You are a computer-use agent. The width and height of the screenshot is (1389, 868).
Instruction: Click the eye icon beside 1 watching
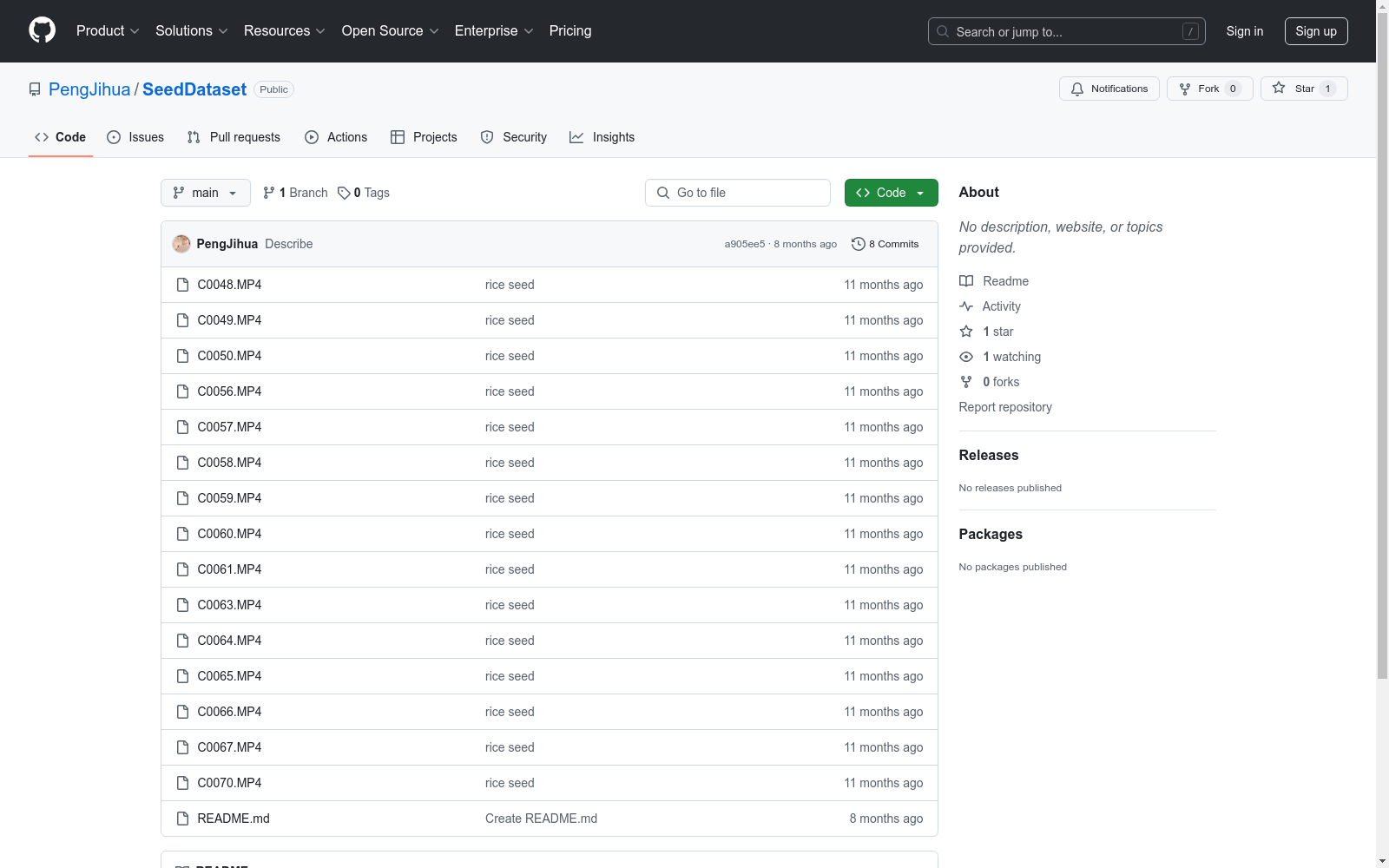pyautogui.click(x=966, y=357)
